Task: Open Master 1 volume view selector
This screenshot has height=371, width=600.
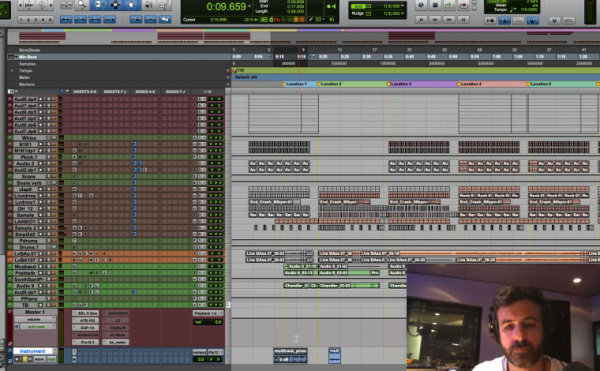Action: coord(35,319)
